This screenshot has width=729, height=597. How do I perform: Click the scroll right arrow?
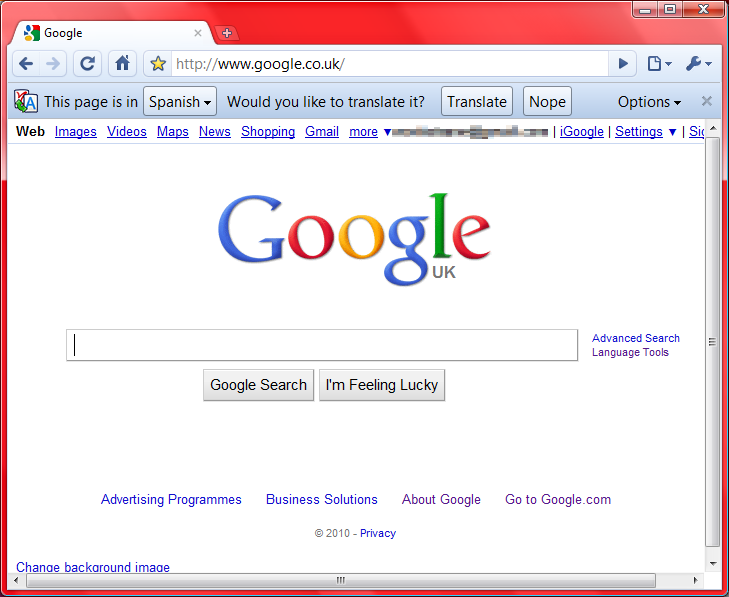[x=696, y=580]
